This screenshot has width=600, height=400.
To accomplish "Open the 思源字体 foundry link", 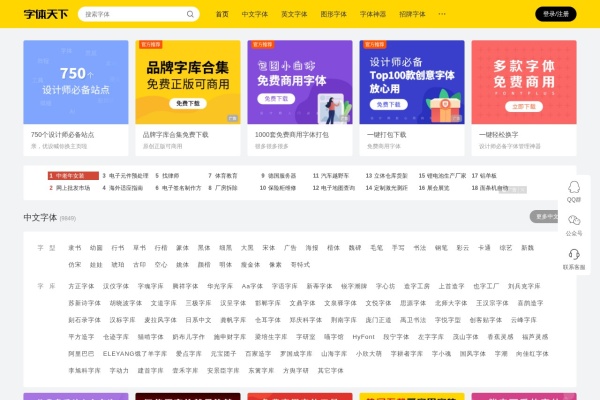I will (x=413, y=303).
